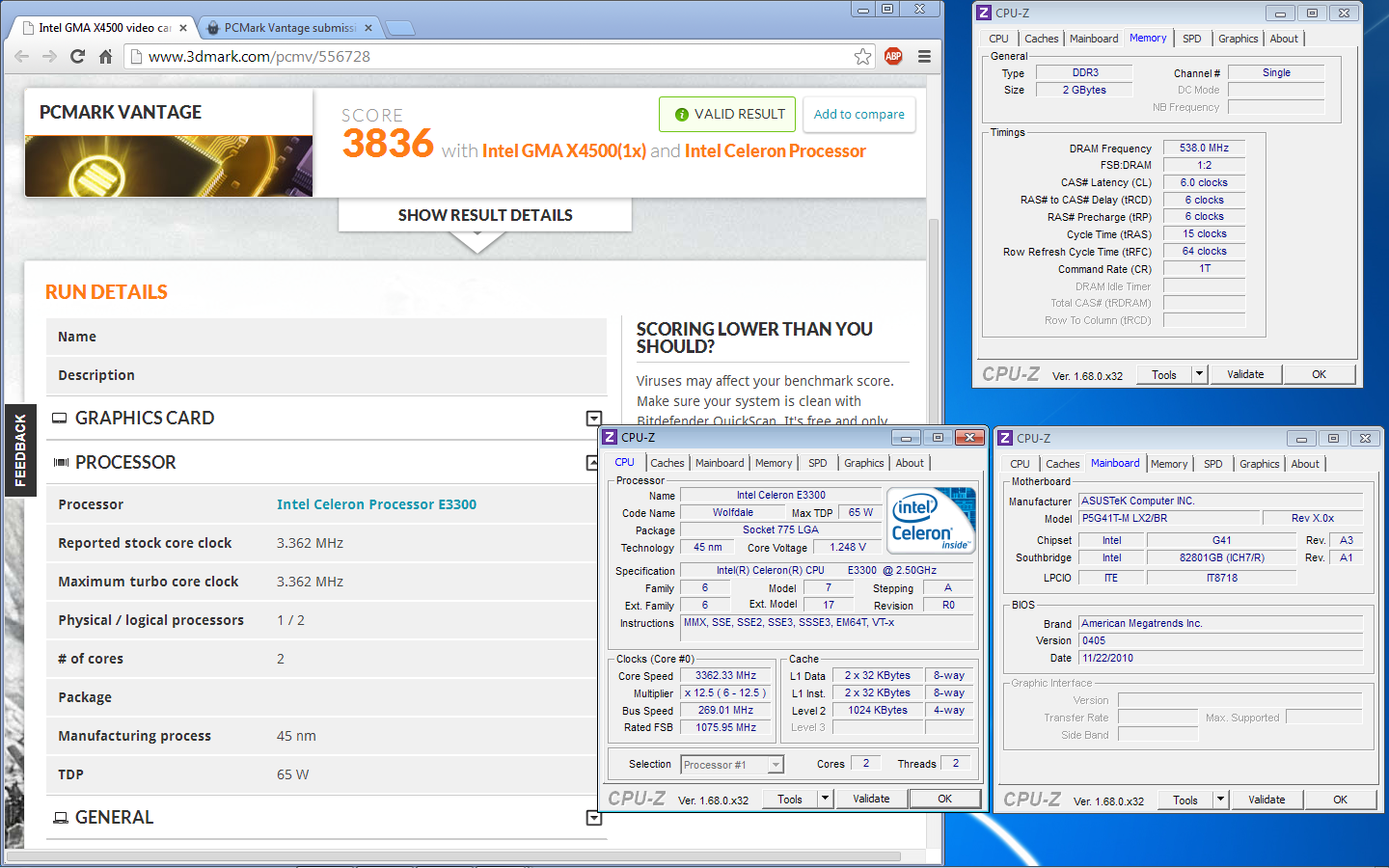The width and height of the screenshot is (1389, 868).
Task: Open a new browser tab
Action: pyautogui.click(x=399, y=28)
